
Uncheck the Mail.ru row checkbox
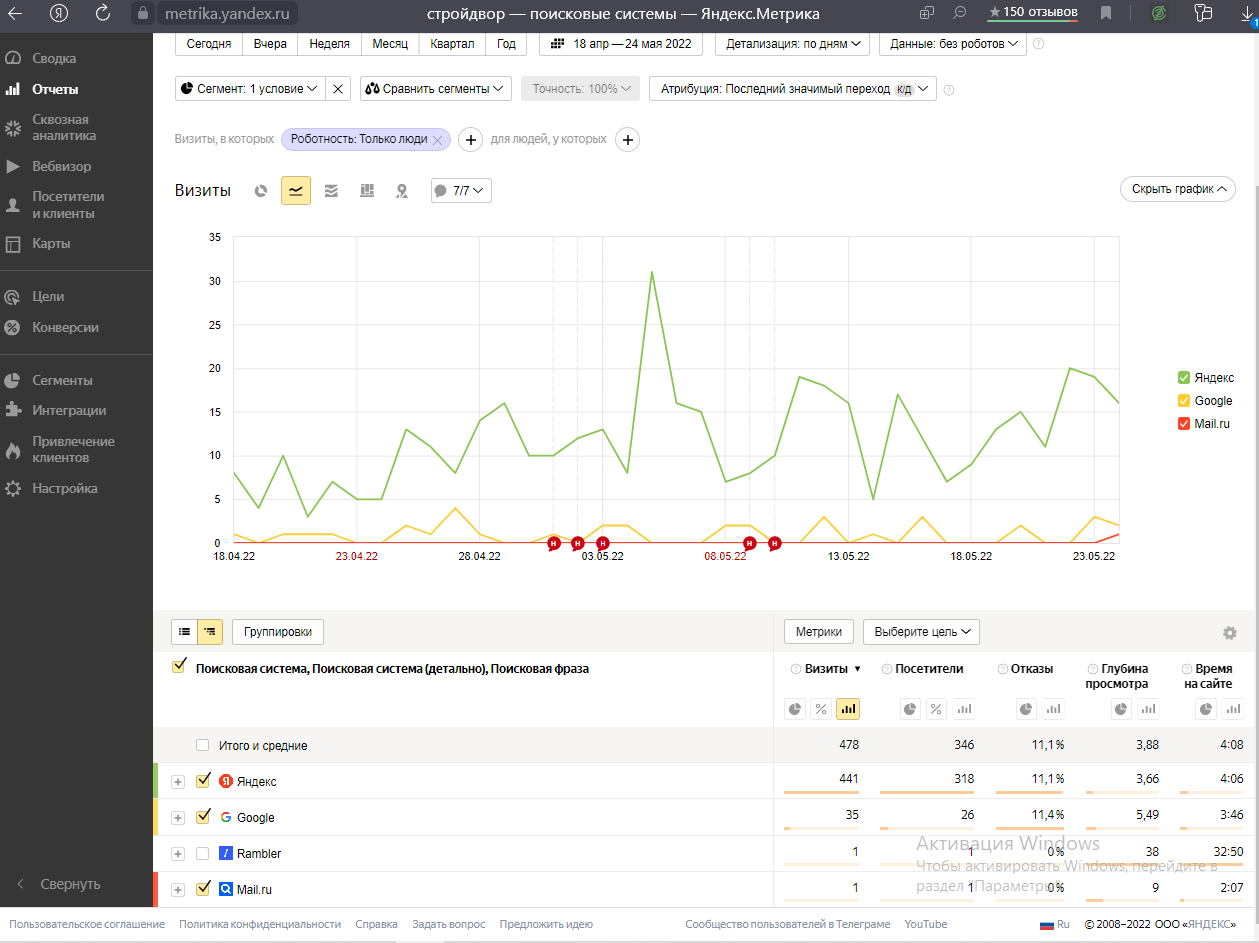click(x=204, y=888)
